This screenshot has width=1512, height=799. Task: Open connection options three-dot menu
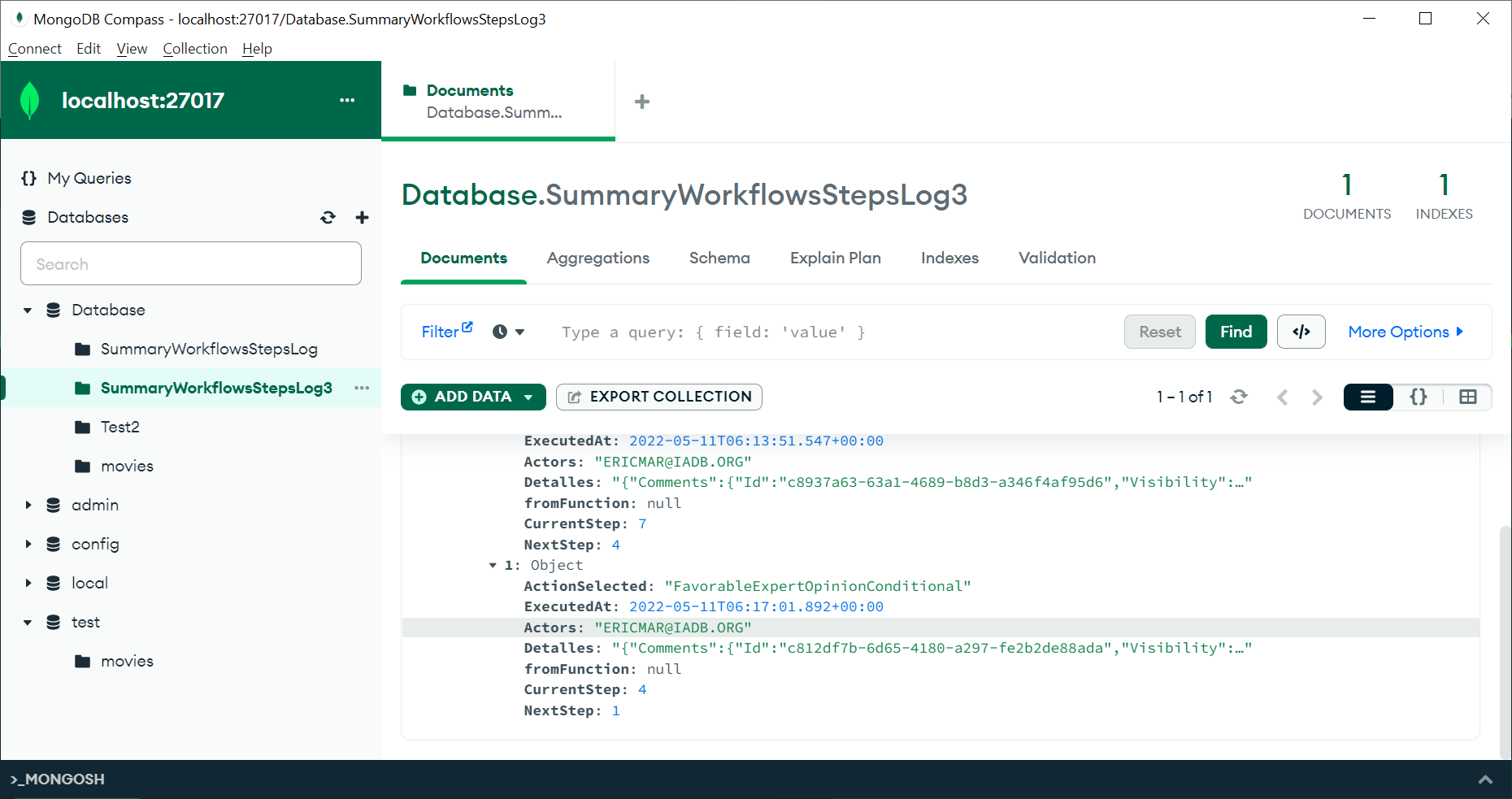point(347,100)
